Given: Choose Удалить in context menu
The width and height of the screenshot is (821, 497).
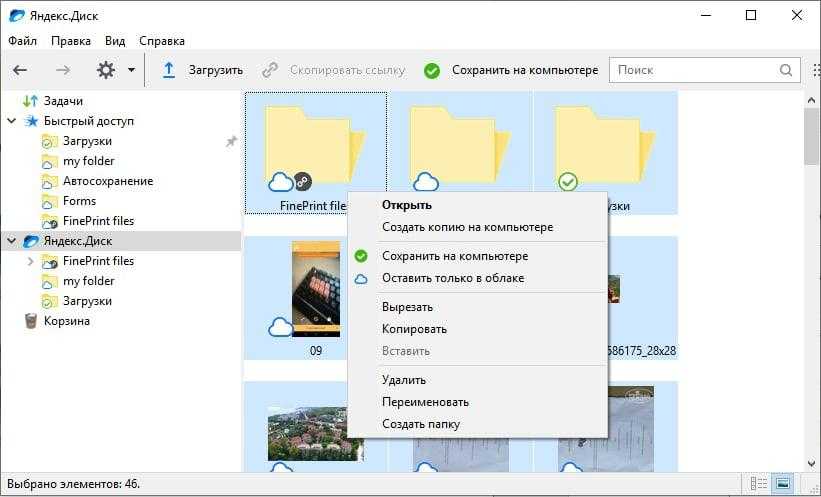Looking at the screenshot, I should click(x=477, y=380).
